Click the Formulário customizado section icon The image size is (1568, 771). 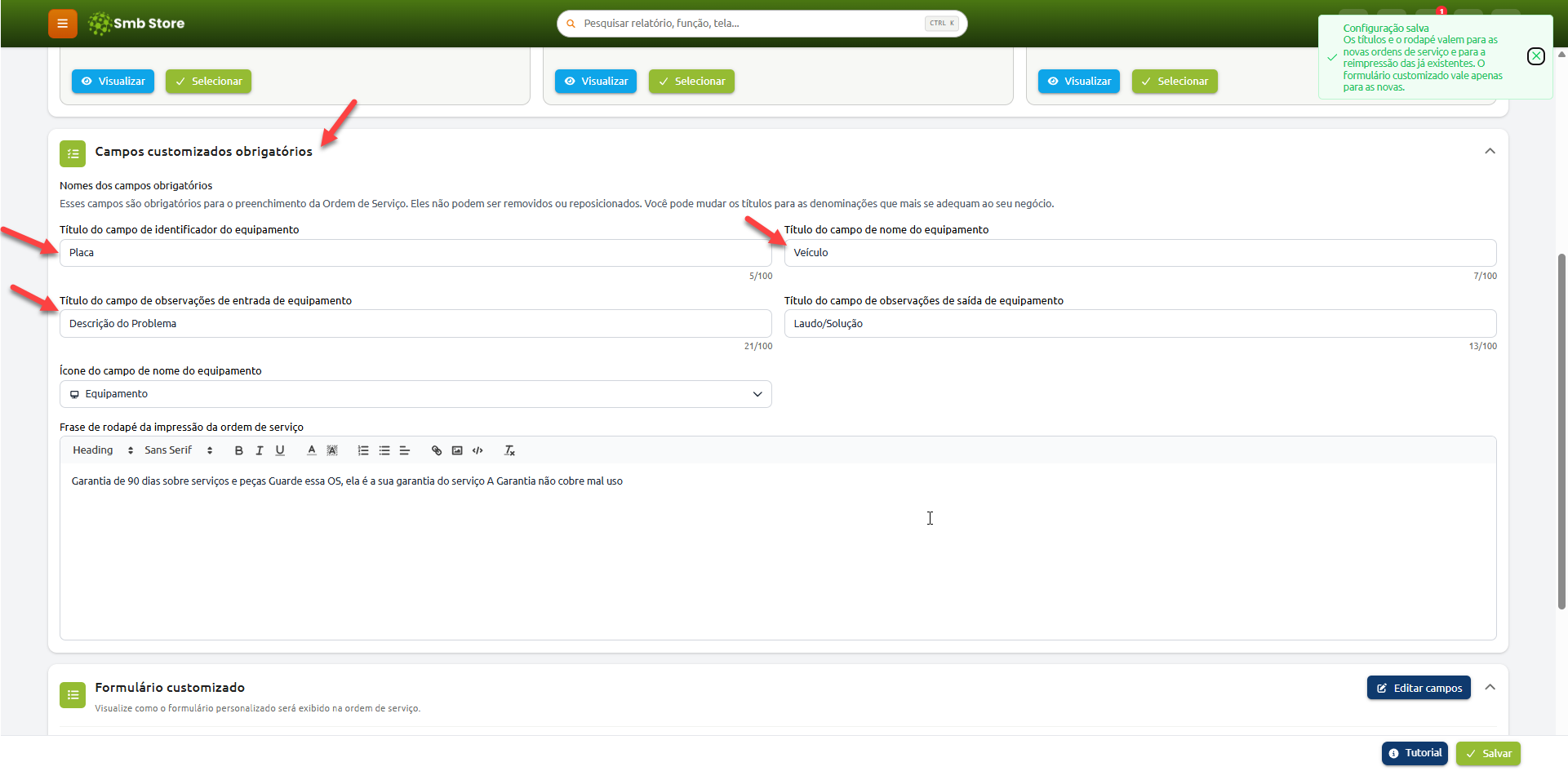point(73,695)
